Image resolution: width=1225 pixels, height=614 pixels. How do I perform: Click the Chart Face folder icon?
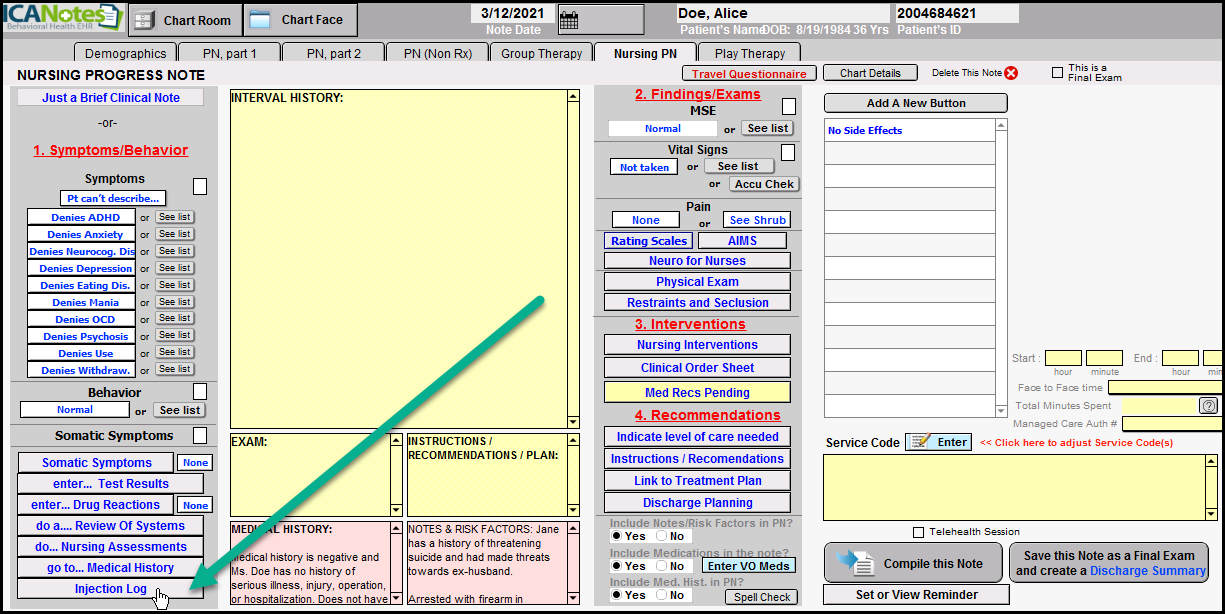(259, 20)
